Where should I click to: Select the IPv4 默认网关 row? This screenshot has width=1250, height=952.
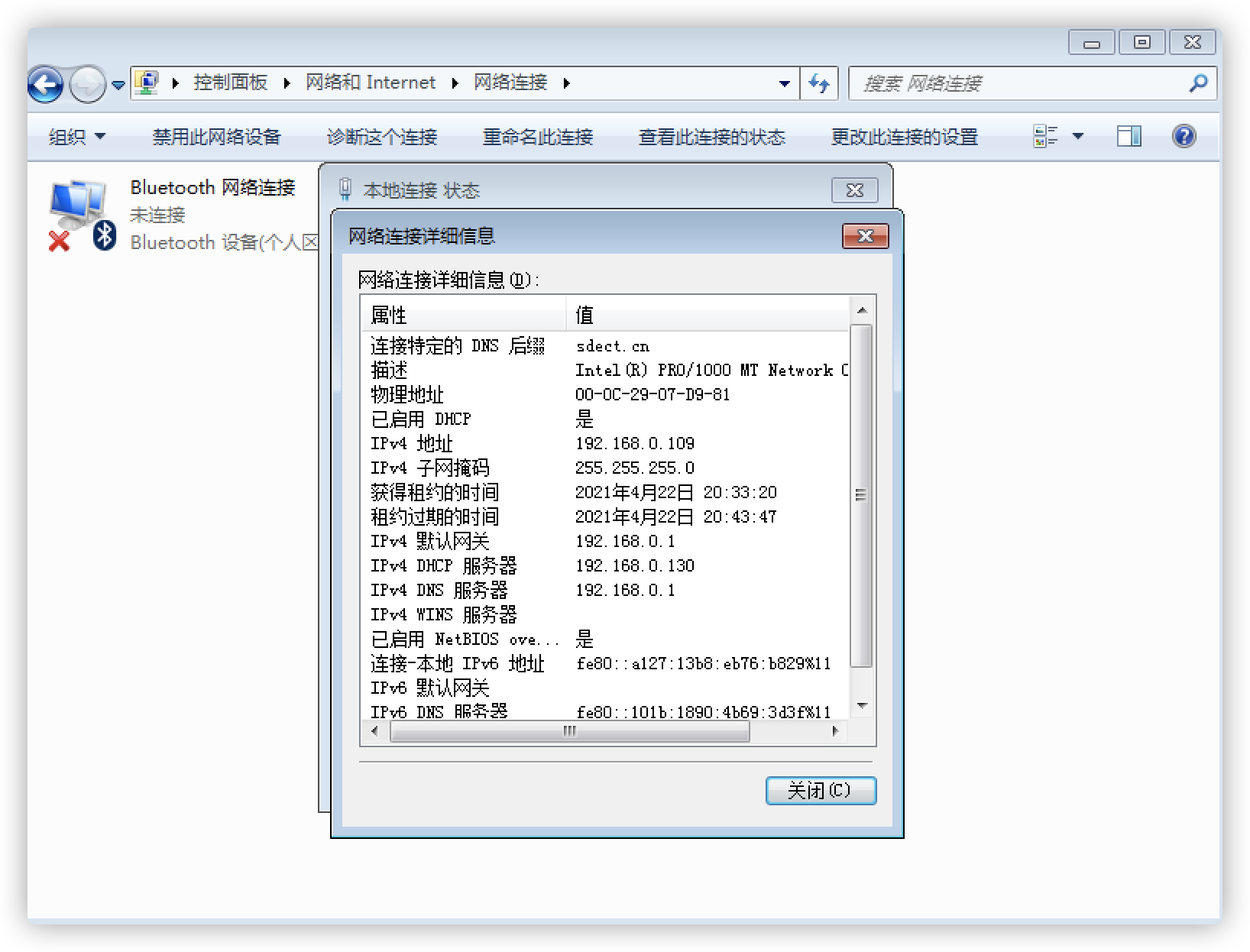605,542
